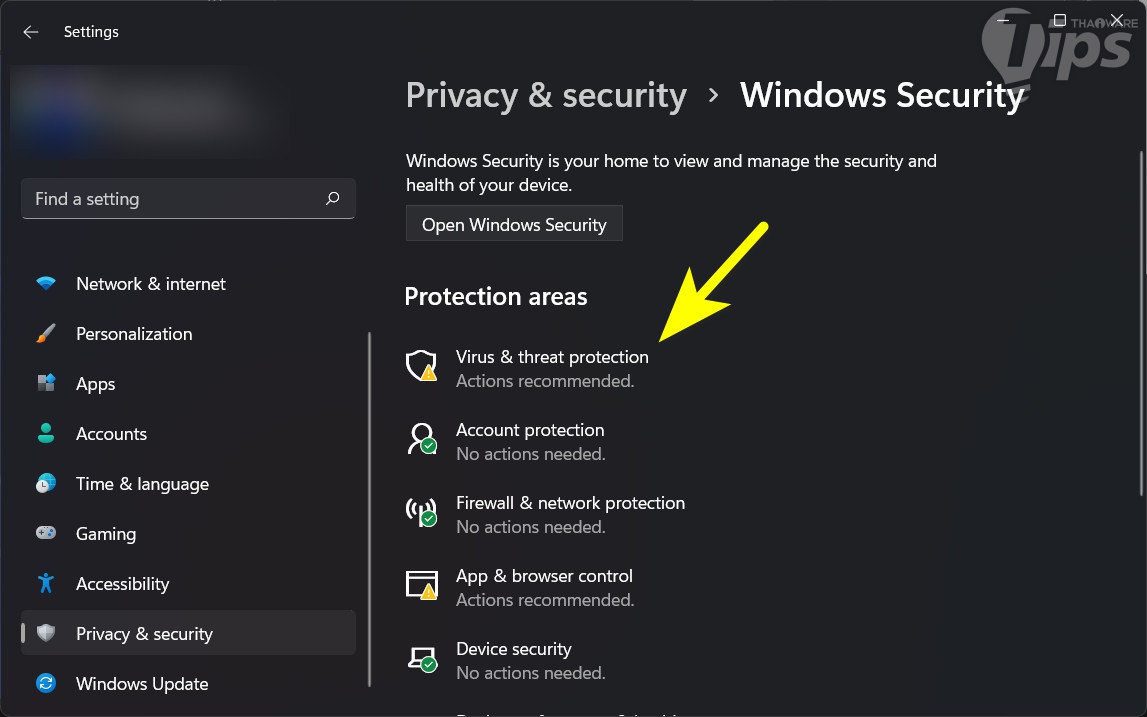Open Virus & threat protection area

(552, 357)
